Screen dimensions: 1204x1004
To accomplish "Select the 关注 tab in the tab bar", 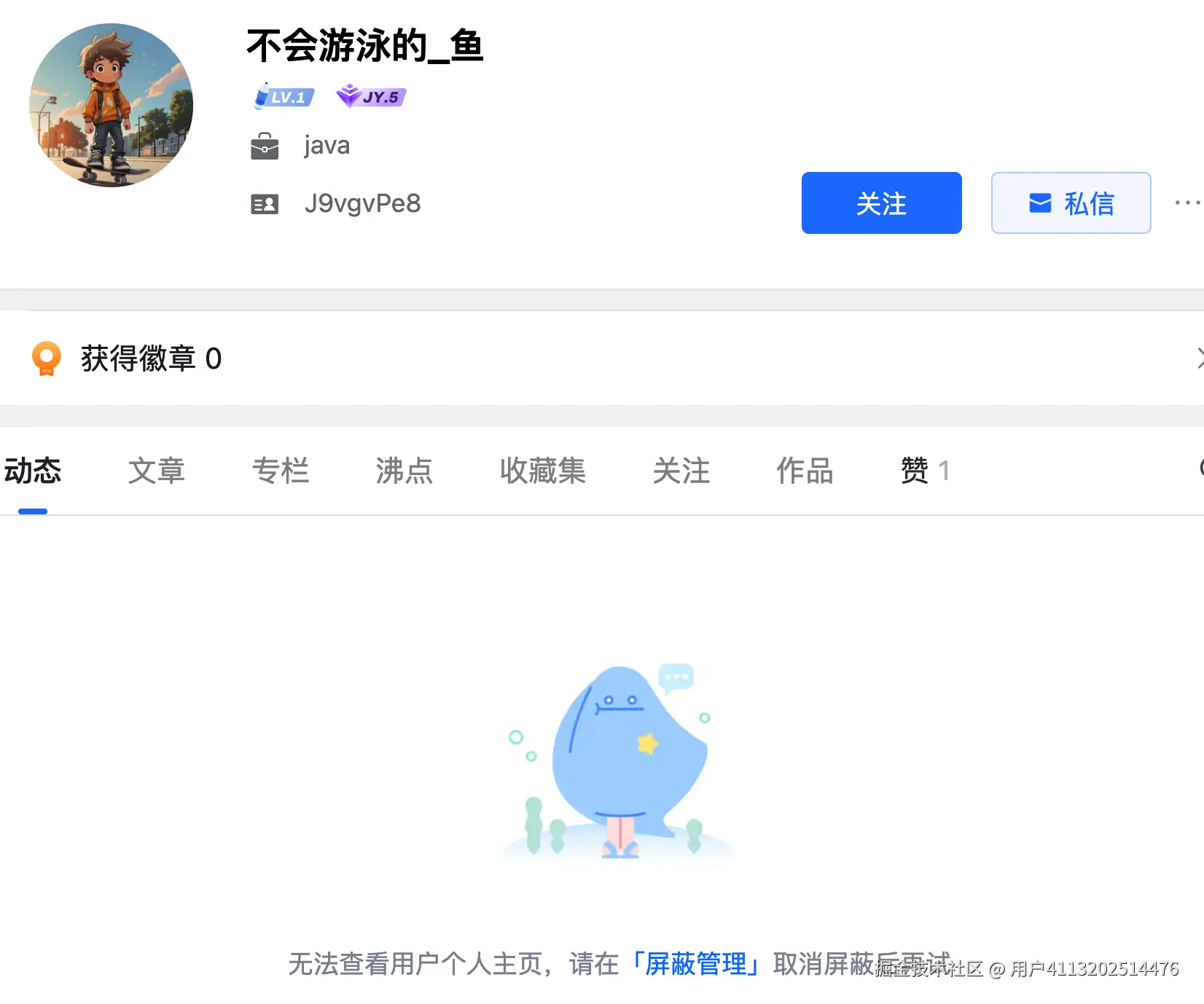I will click(682, 471).
